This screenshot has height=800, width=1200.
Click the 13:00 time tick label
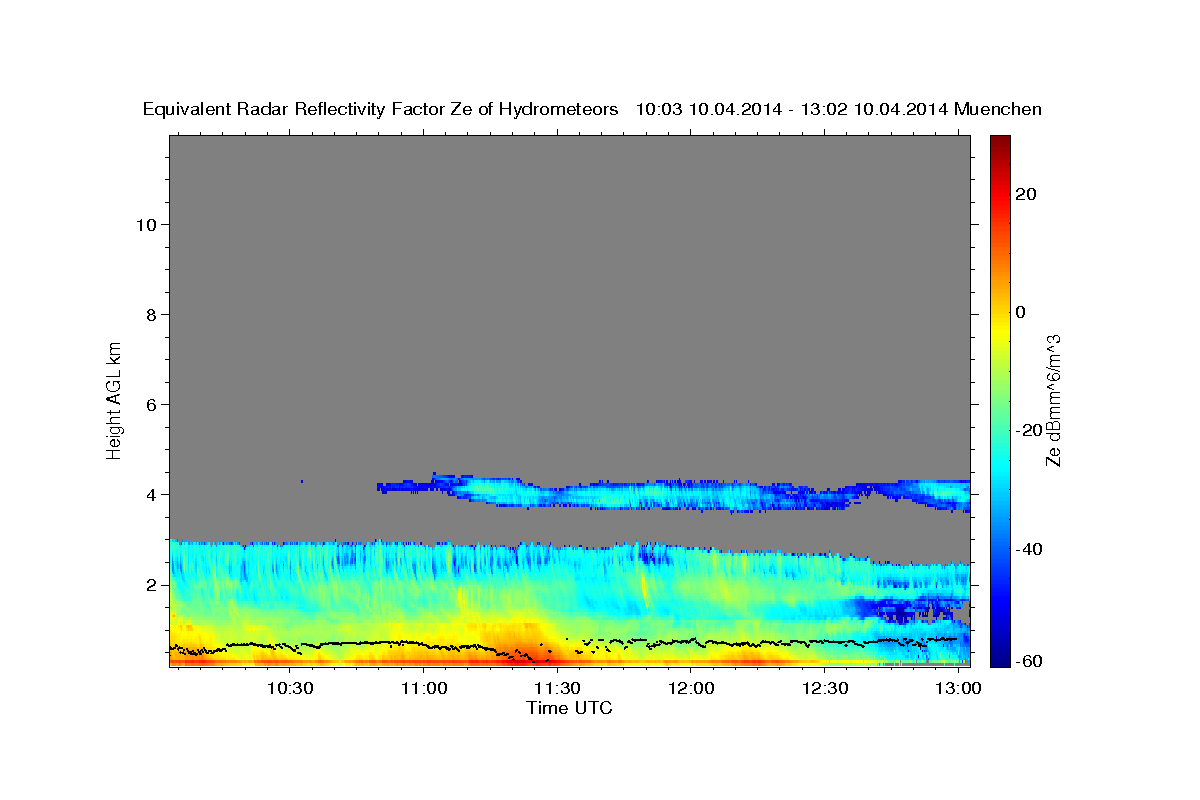tap(958, 688)
